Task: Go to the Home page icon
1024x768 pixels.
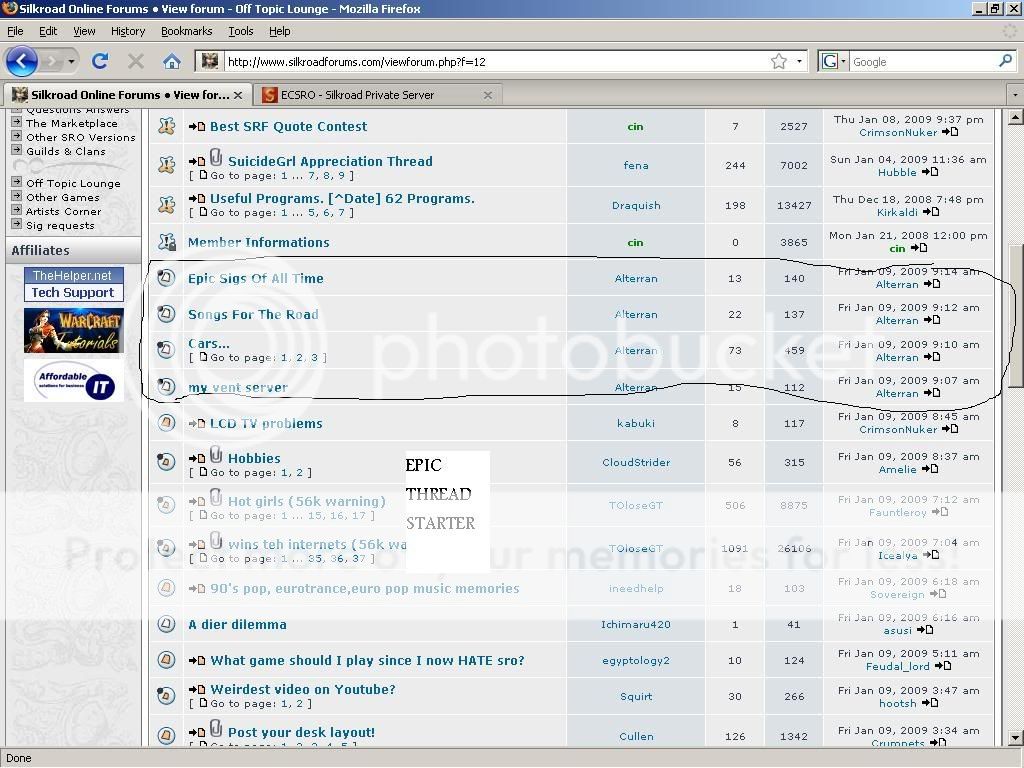Action: (x=172, y=61)
